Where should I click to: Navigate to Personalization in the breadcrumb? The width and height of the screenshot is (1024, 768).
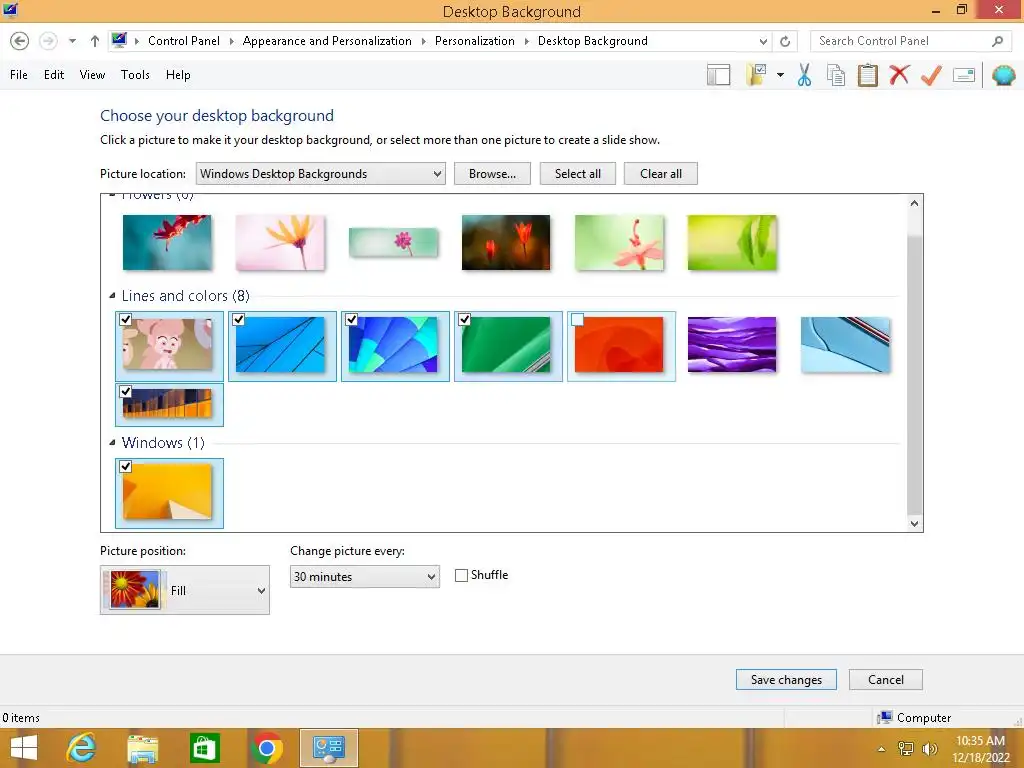(474, 41)
